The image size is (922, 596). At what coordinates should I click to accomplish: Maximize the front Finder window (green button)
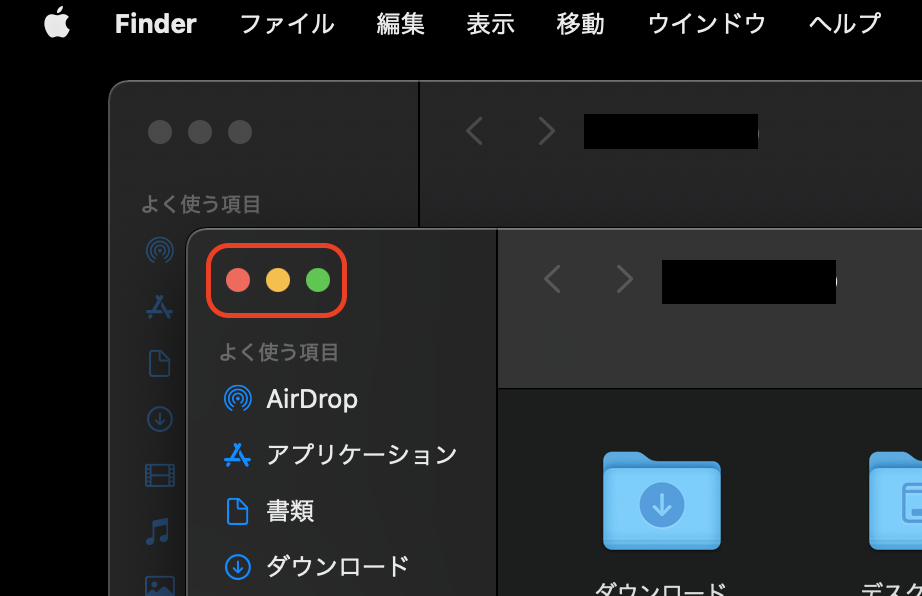click(318, 280)
